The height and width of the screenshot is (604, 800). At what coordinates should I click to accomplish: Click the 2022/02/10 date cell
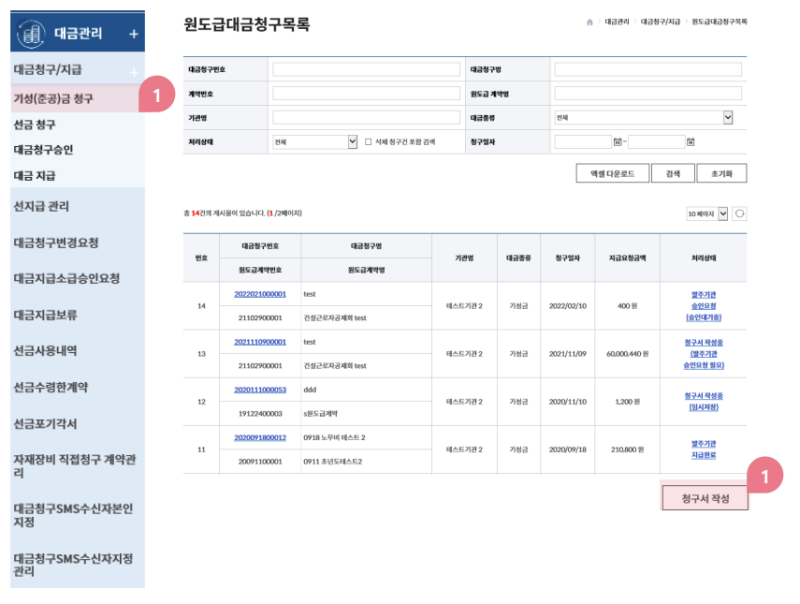tap(568, 306)
